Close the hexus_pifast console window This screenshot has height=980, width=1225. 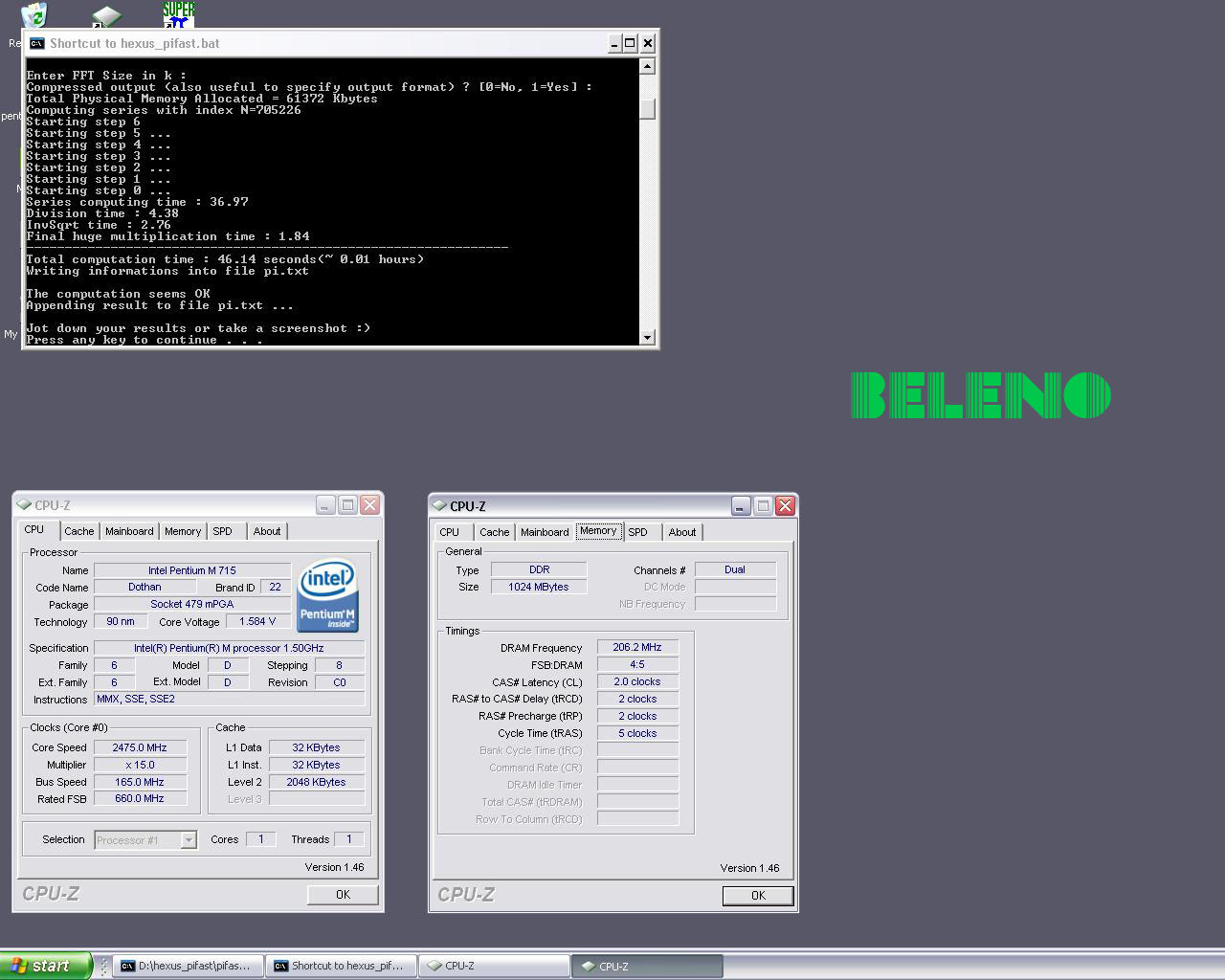648,43
